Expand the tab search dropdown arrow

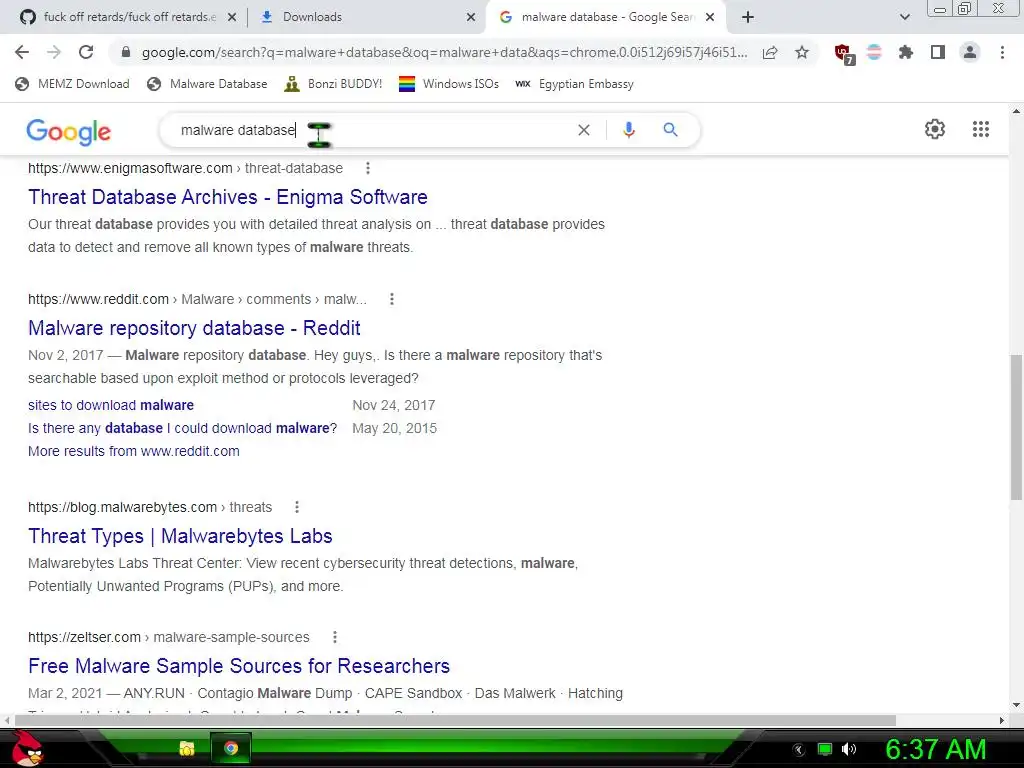(x=904, y=17)
